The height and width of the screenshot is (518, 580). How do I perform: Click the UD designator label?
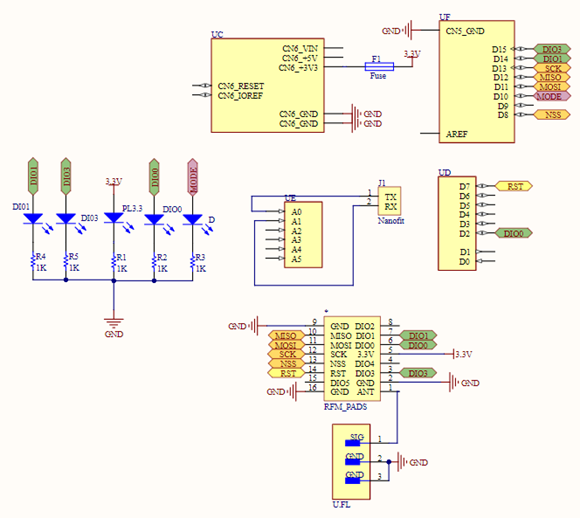point(445,172)
